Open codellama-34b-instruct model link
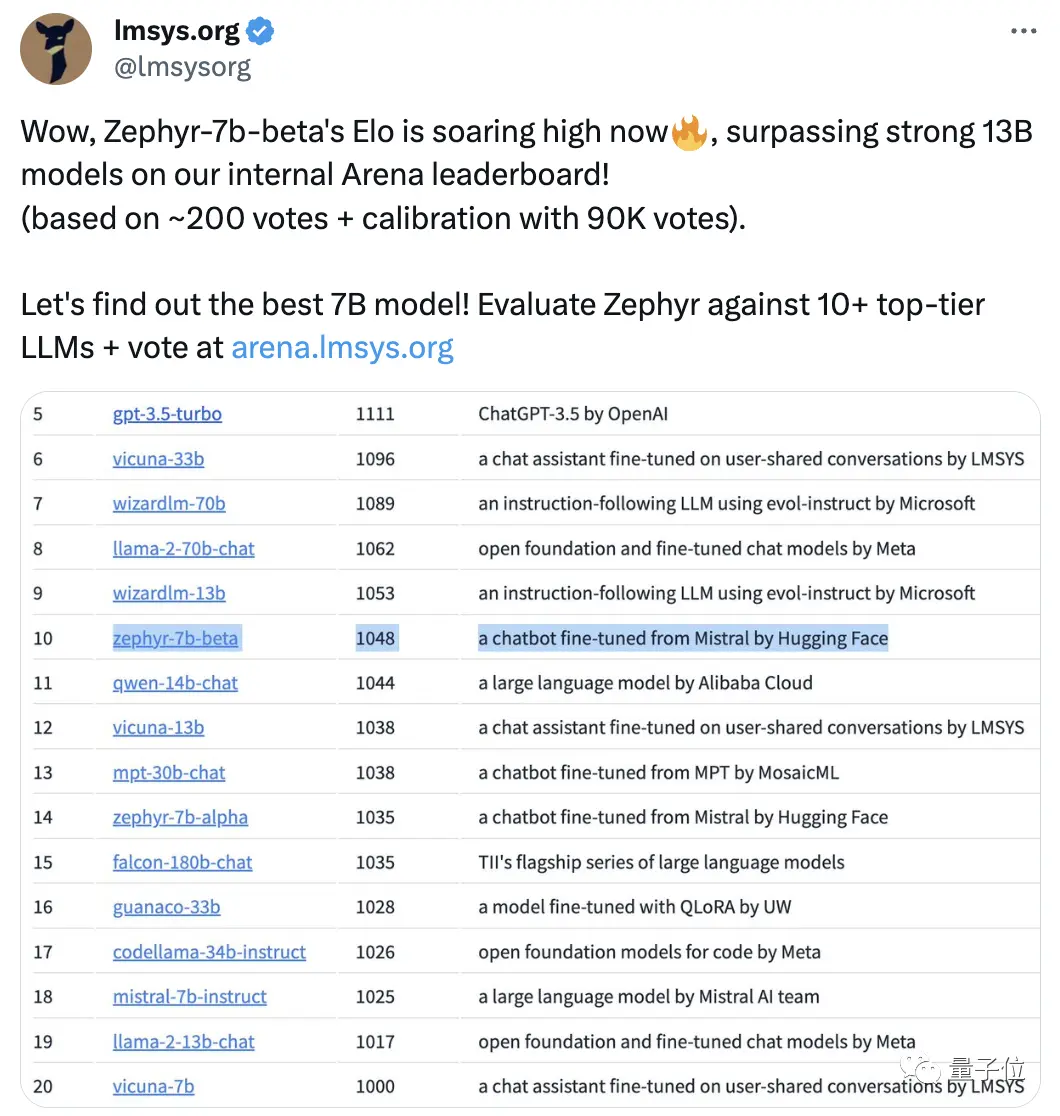Screen dimensions: 1060x1116 tap(209, 952)
